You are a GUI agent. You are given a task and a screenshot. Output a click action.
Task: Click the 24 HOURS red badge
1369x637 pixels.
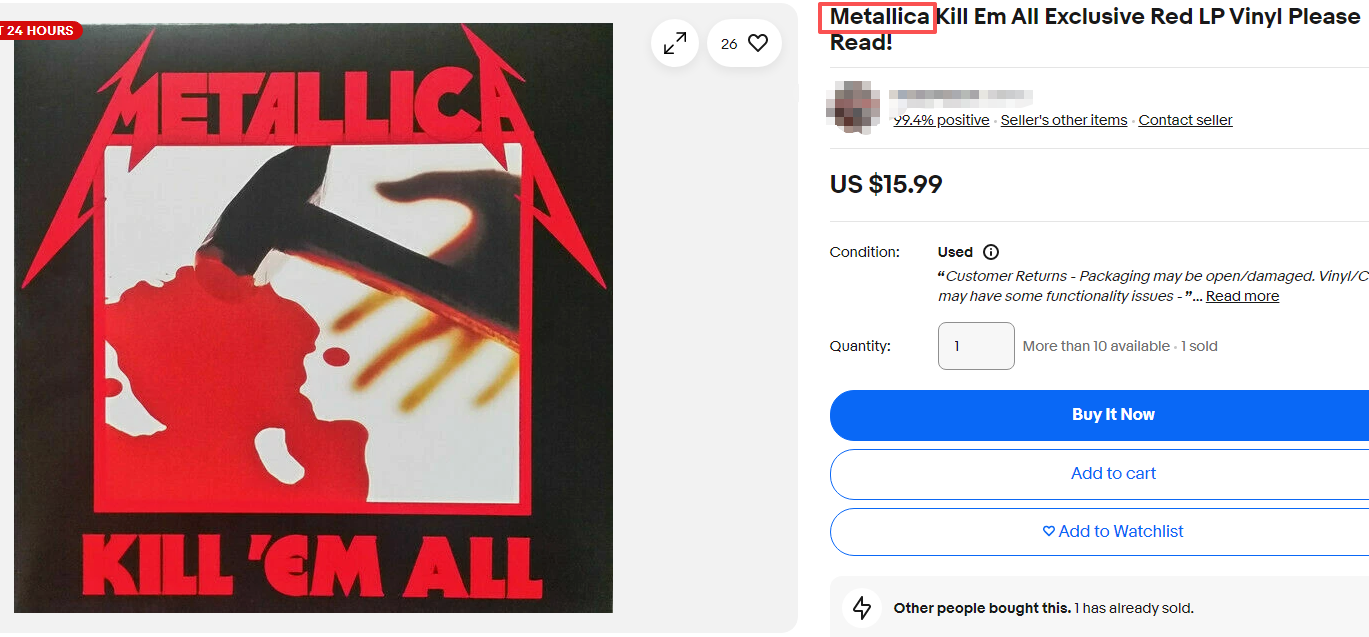(x=38, y=30)
